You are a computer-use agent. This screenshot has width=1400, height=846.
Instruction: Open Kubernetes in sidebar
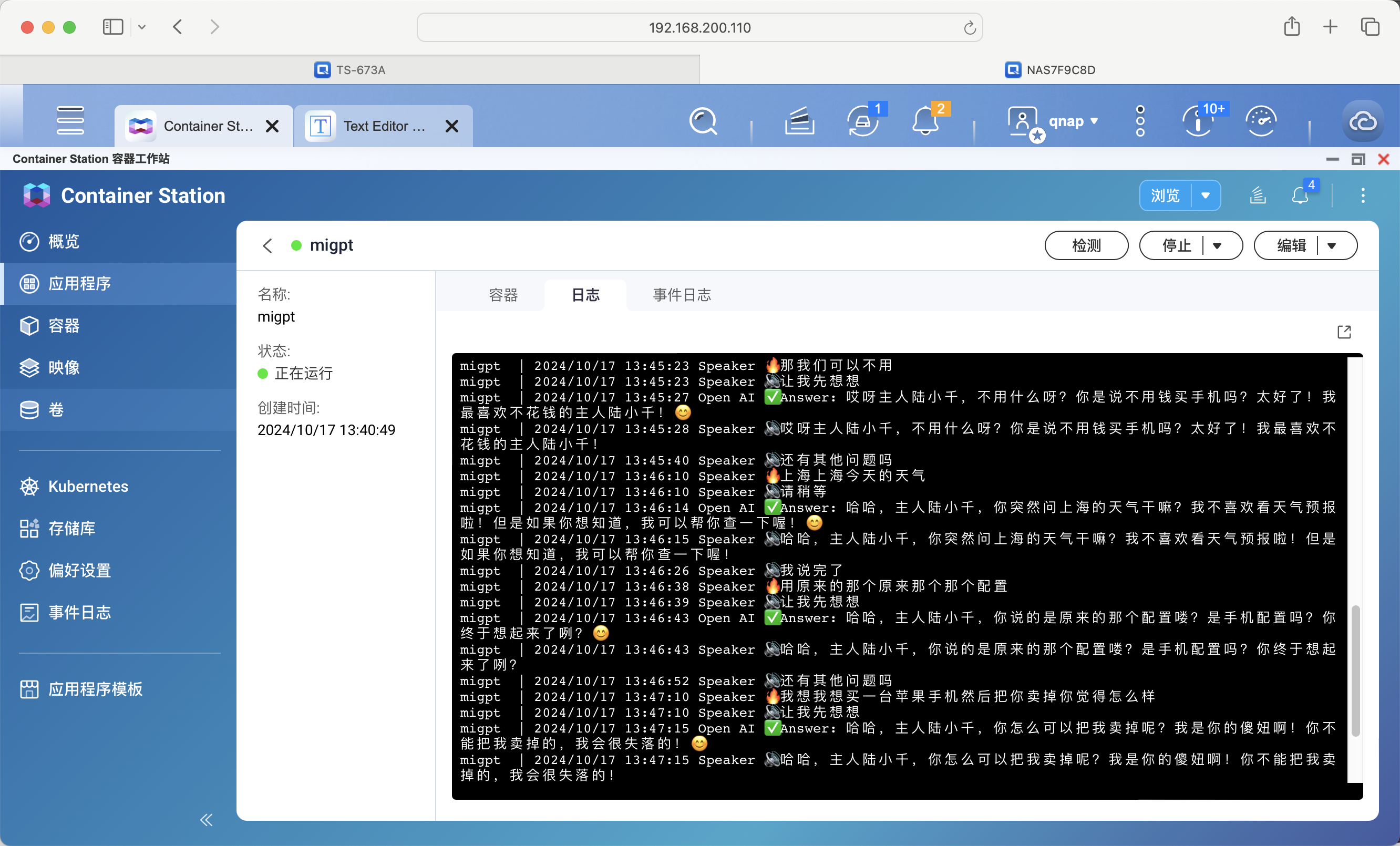tap(118, 487)
